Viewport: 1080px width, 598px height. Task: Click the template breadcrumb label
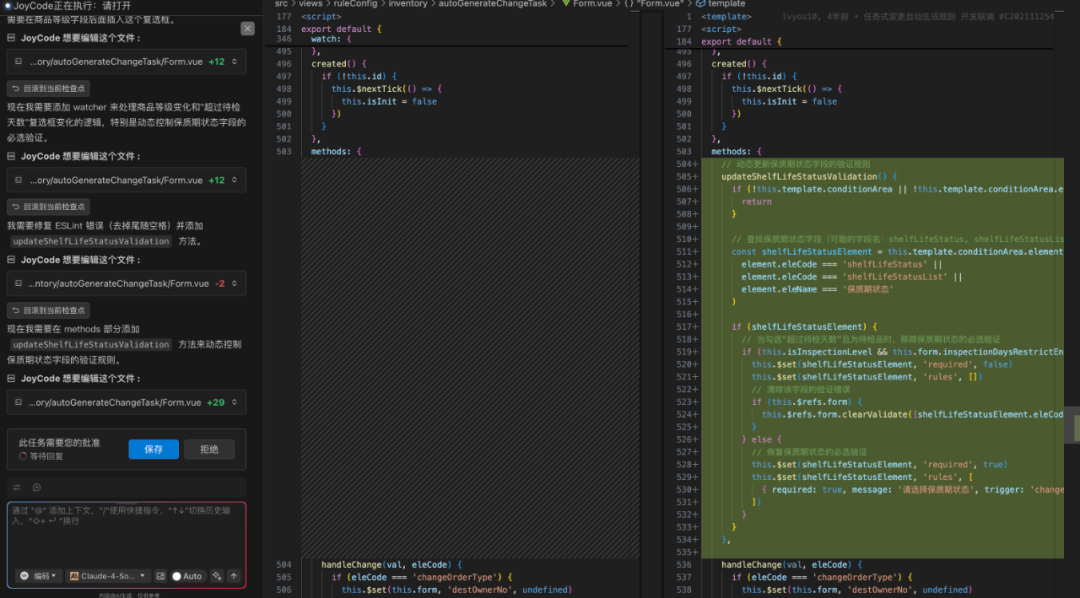pyautogui.click(x=727, y=3)
